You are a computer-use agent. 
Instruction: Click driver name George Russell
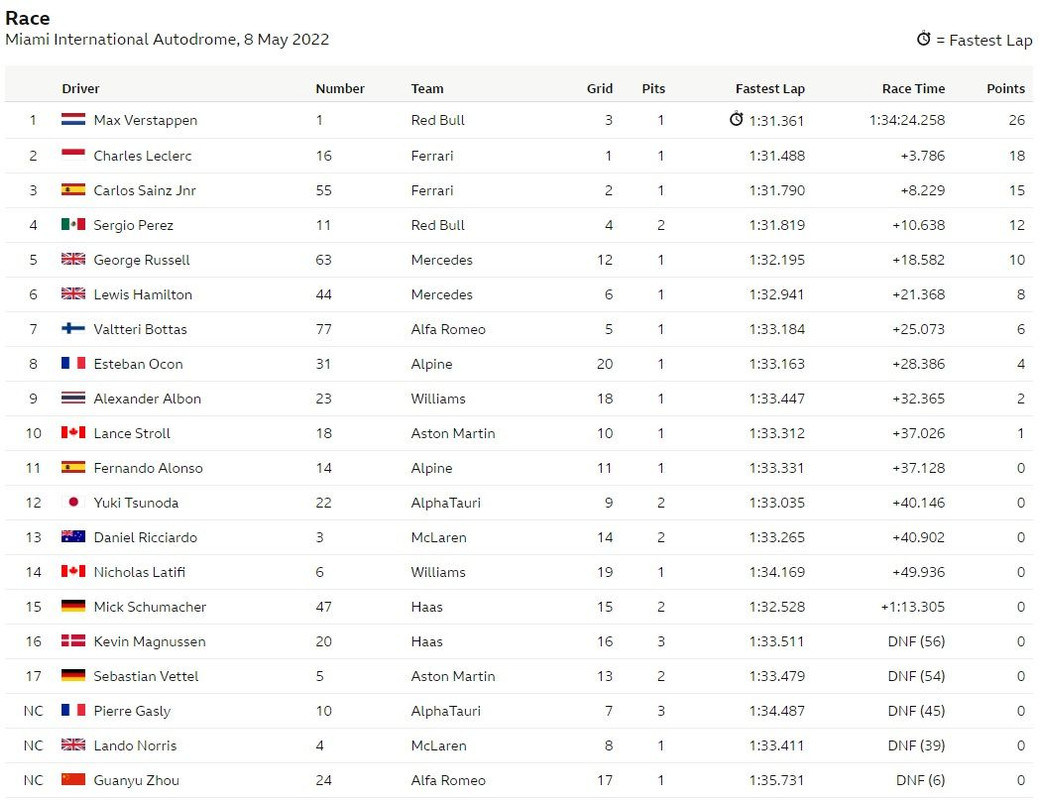click(x=141, y=260)
